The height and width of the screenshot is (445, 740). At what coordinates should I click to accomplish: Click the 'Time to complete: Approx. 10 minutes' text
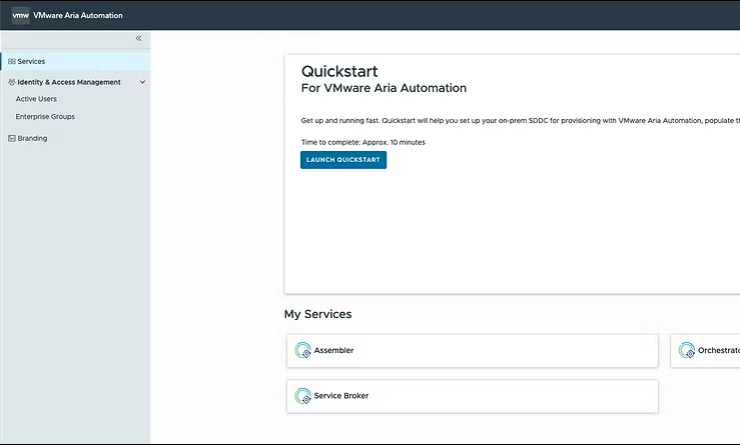(363, 142)
